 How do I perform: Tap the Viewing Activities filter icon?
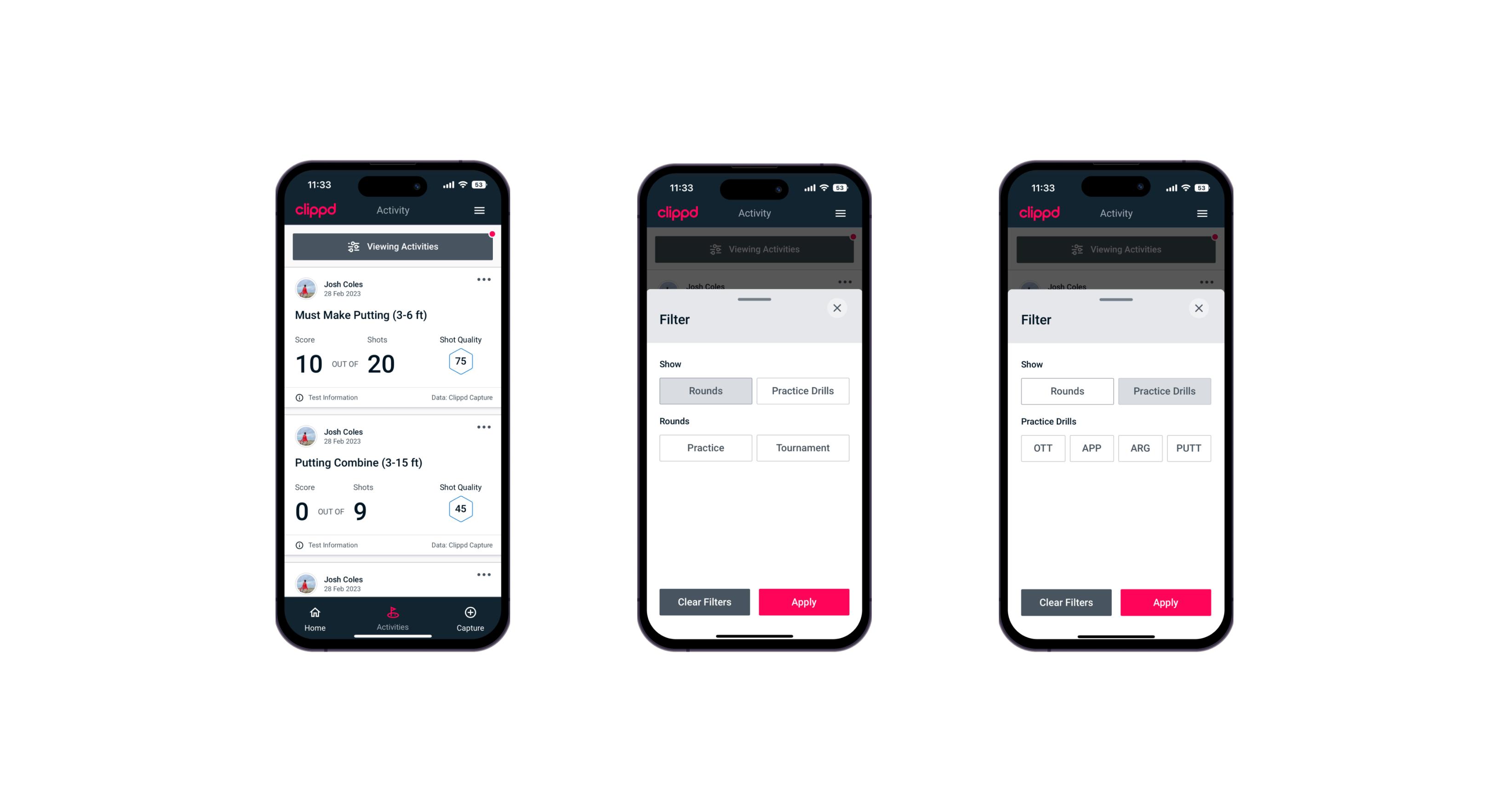coord(353,246)
